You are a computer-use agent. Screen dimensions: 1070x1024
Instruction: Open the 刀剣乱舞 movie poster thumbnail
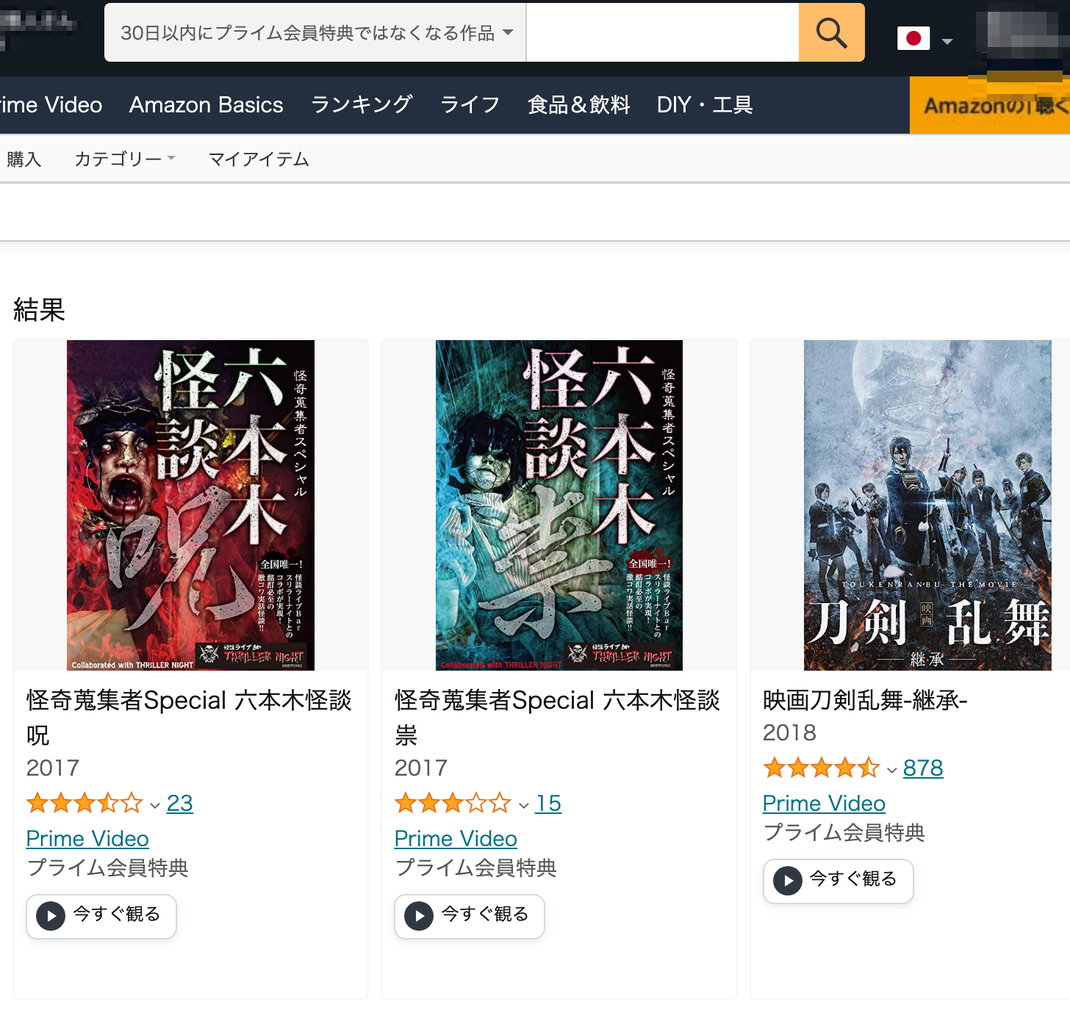927,505
